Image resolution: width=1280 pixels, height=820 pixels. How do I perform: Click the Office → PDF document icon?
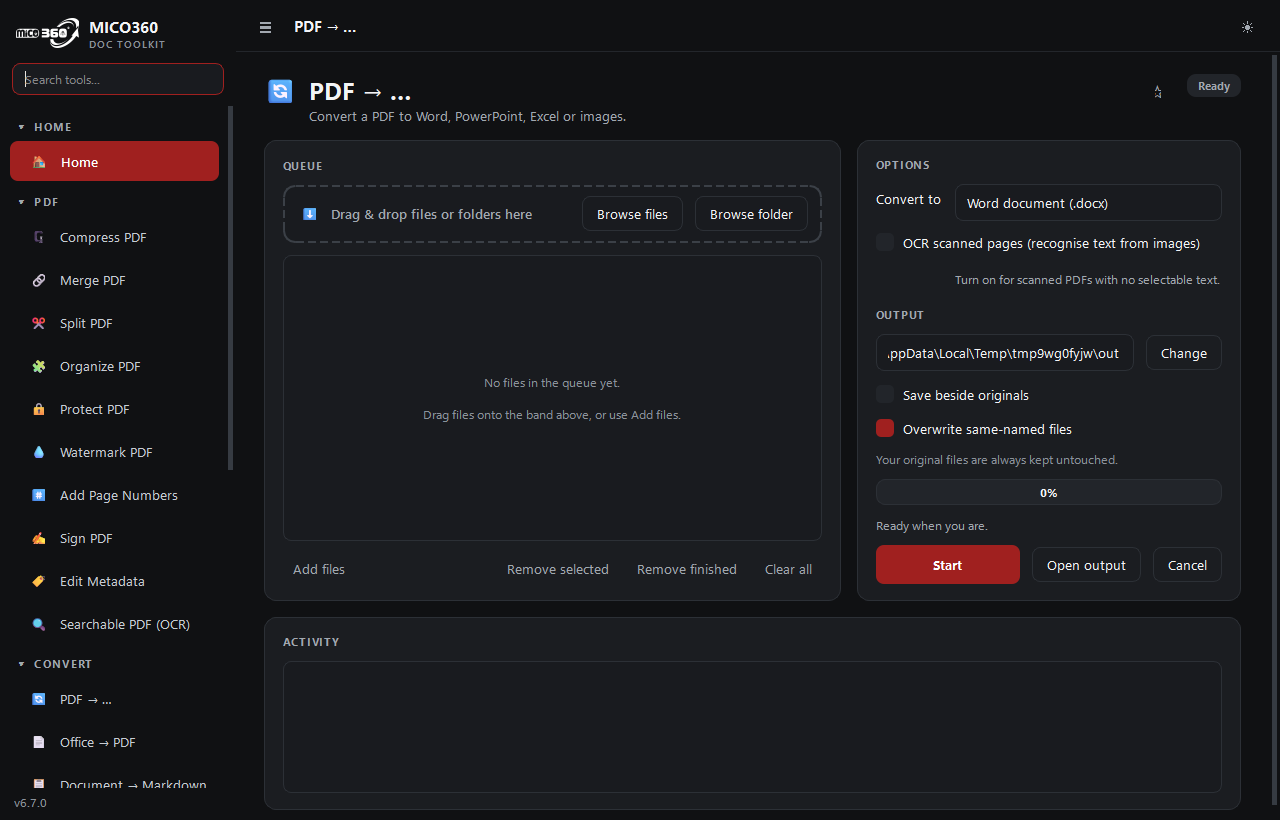(38, 742)
